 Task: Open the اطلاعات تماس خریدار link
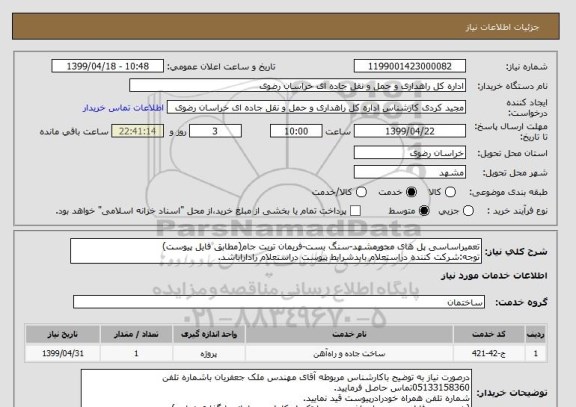point(123,108)
